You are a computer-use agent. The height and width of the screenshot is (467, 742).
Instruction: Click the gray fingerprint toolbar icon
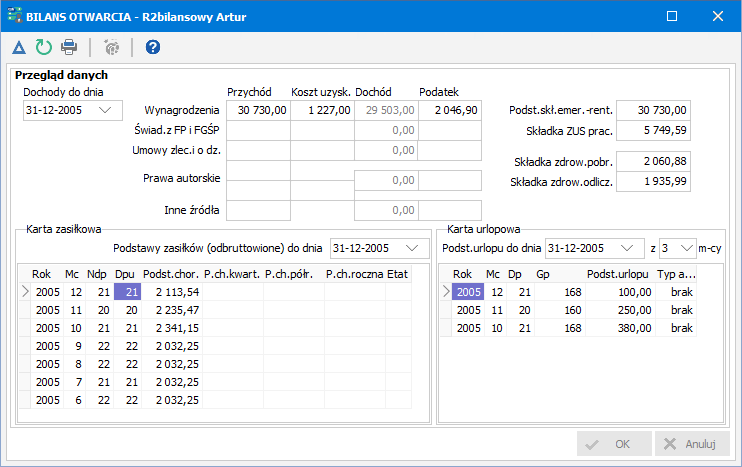coord(112,47)
